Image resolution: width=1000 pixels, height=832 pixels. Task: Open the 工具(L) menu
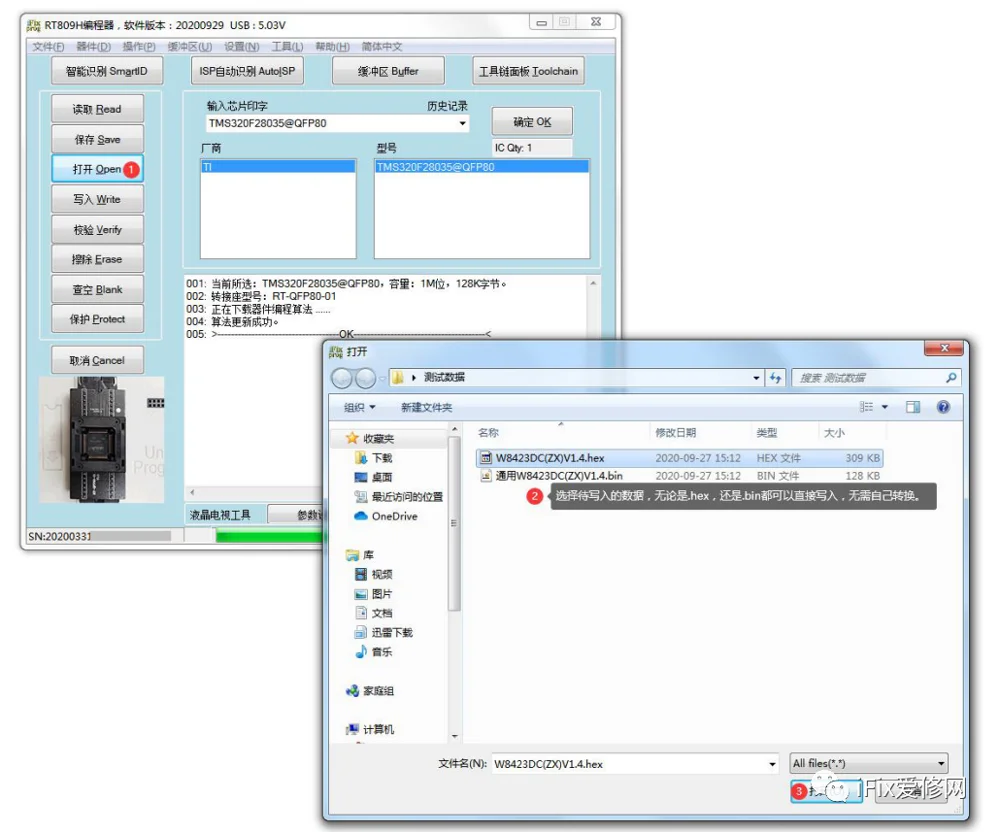[288, 47]
